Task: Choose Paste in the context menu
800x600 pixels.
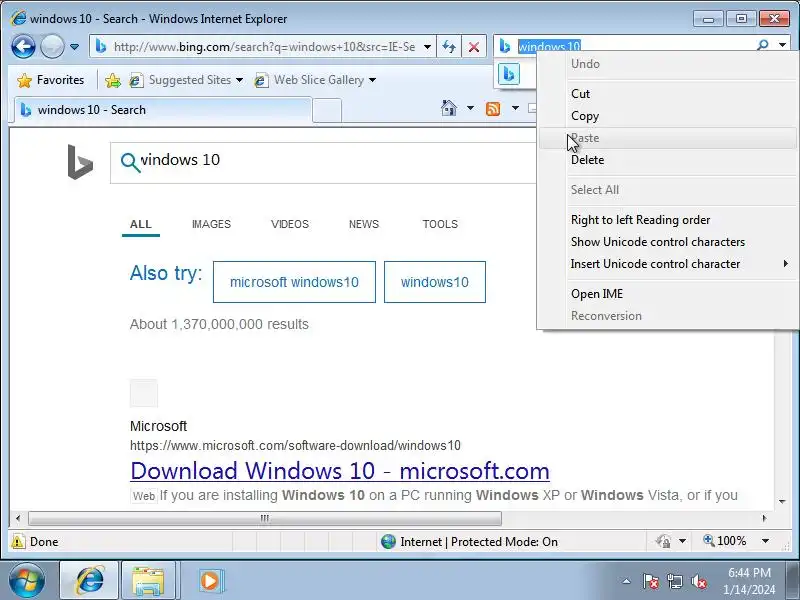Action: click(668, 138)
